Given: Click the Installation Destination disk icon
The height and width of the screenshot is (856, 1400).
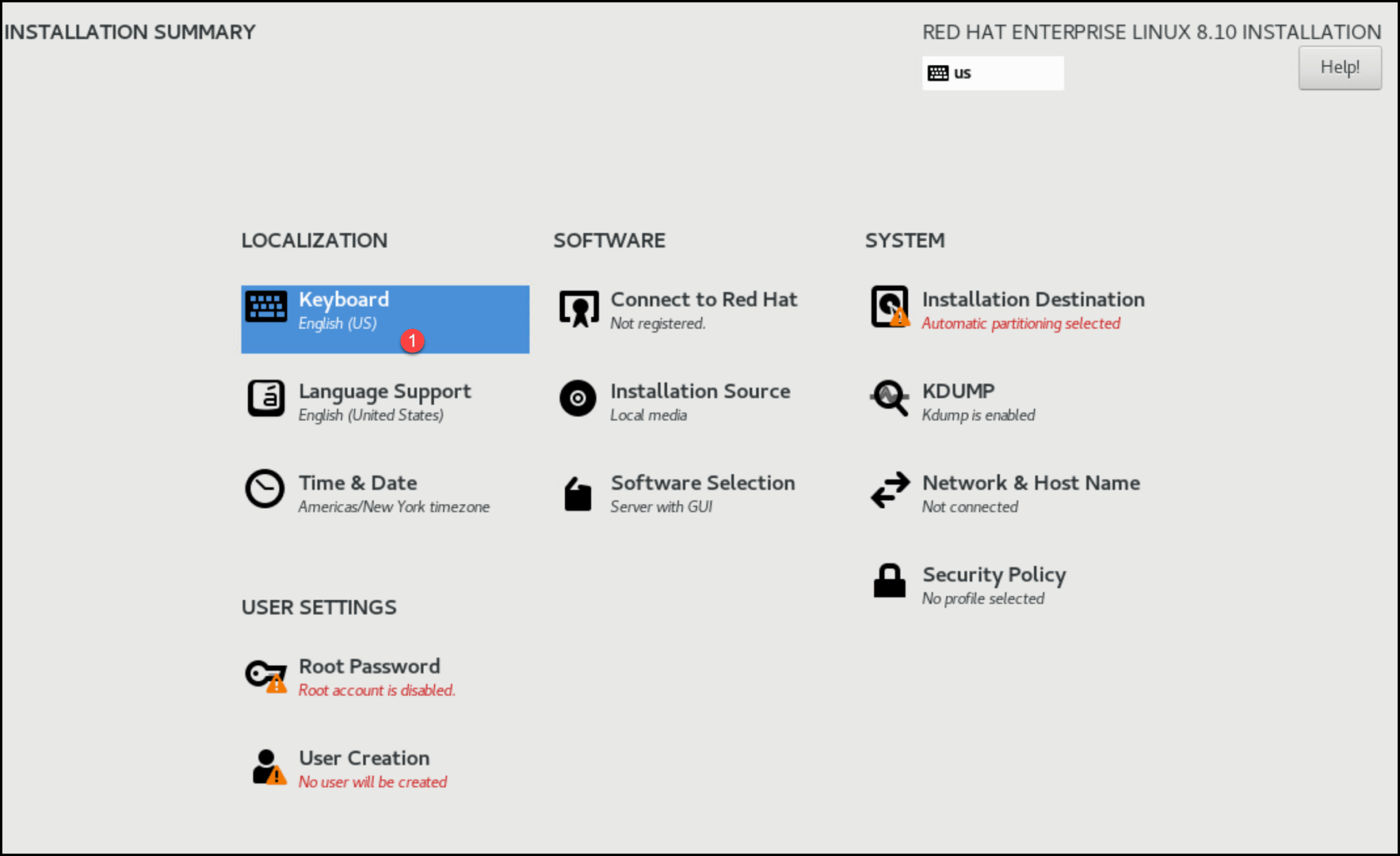Looking at the screenshot, I should point(889,307).
